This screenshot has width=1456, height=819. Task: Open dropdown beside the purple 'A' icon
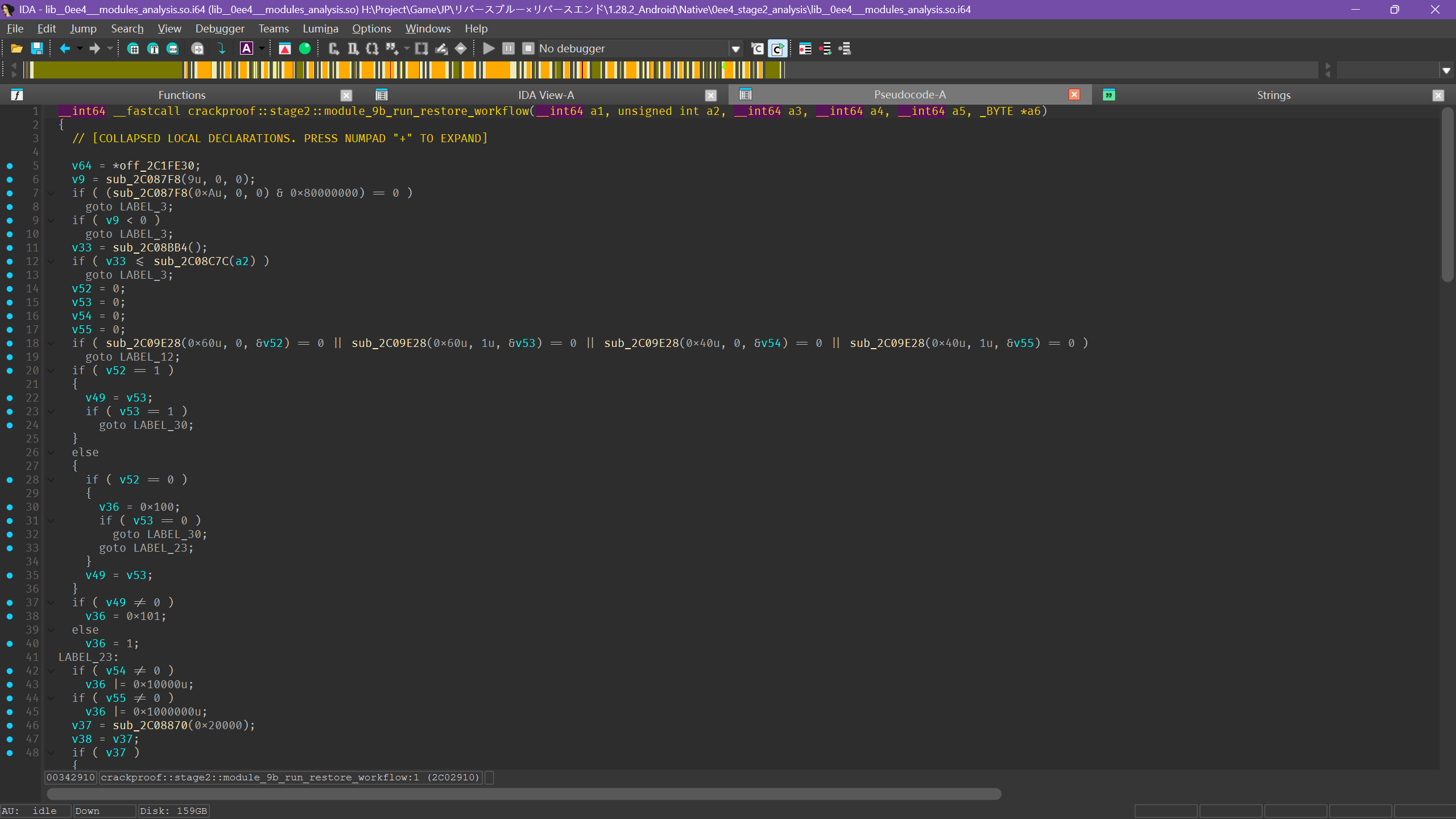pos(262,49)
